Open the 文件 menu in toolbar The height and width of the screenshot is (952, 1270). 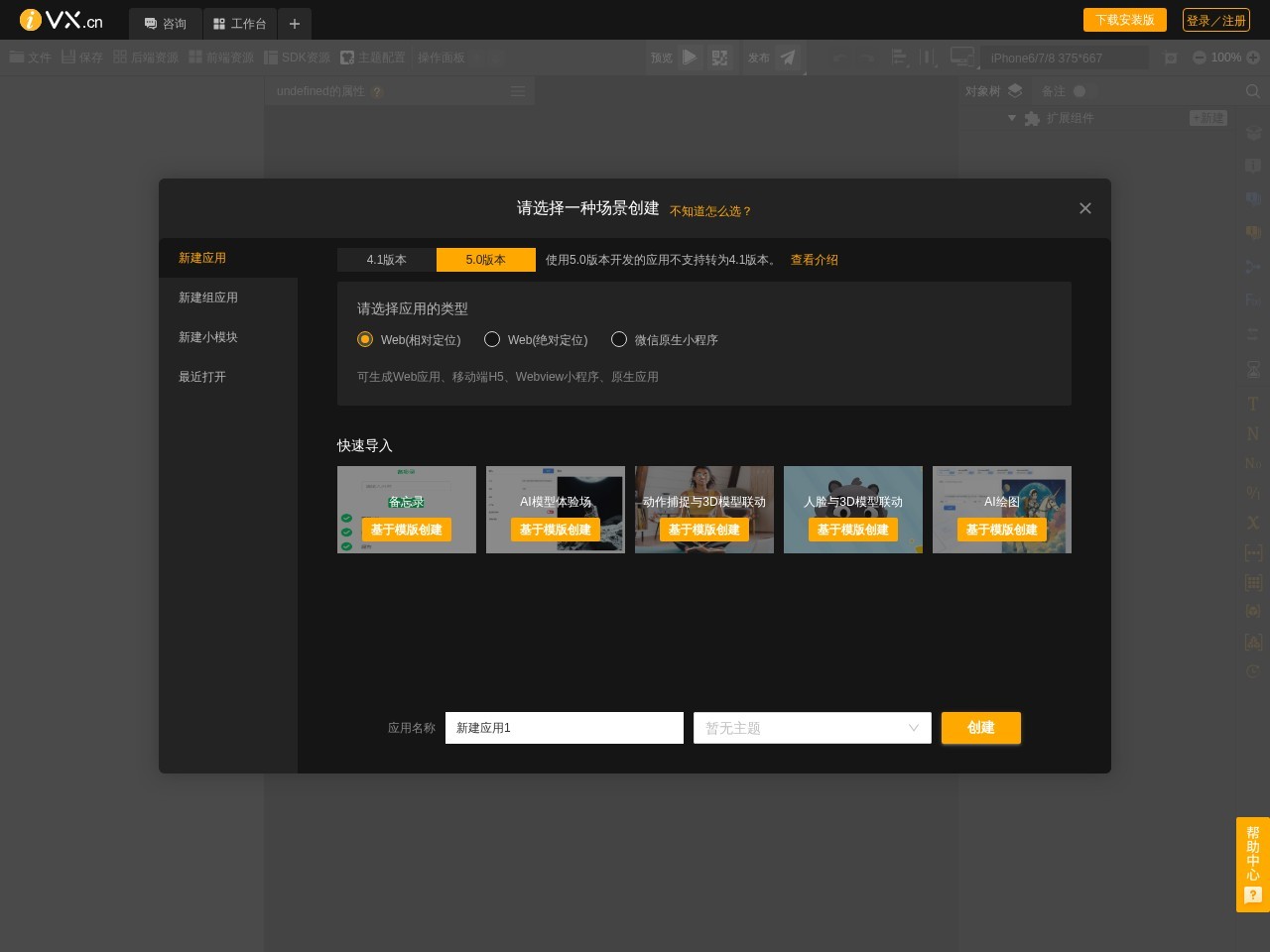click(30, 58)
